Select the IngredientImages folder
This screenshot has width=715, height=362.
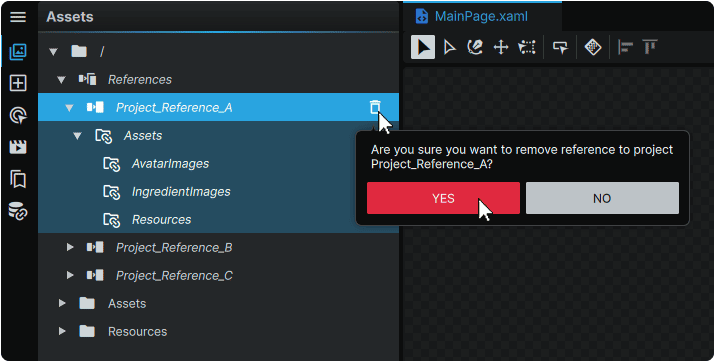(x=181, y=191)
